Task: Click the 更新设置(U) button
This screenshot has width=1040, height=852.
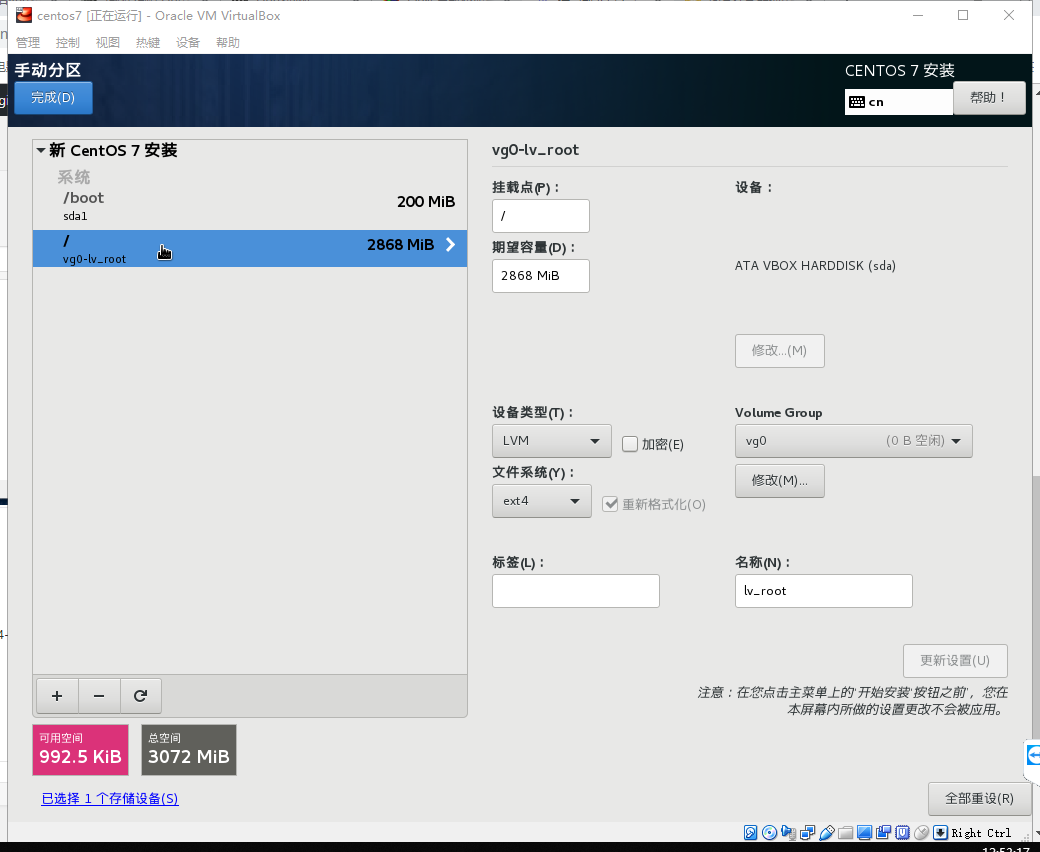Action: (x=955, y=660)
